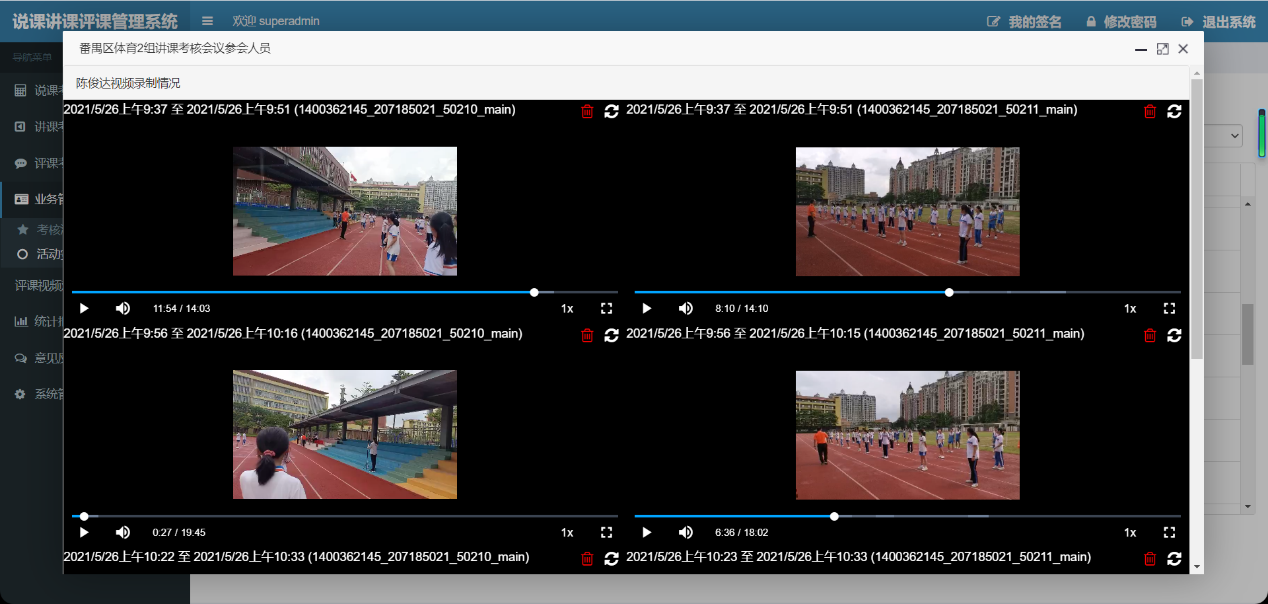This screenshot has height=604, width=1268.
Task: Open fullscreen for the 0:27 / 19:45 video
Action: point(606,533)
